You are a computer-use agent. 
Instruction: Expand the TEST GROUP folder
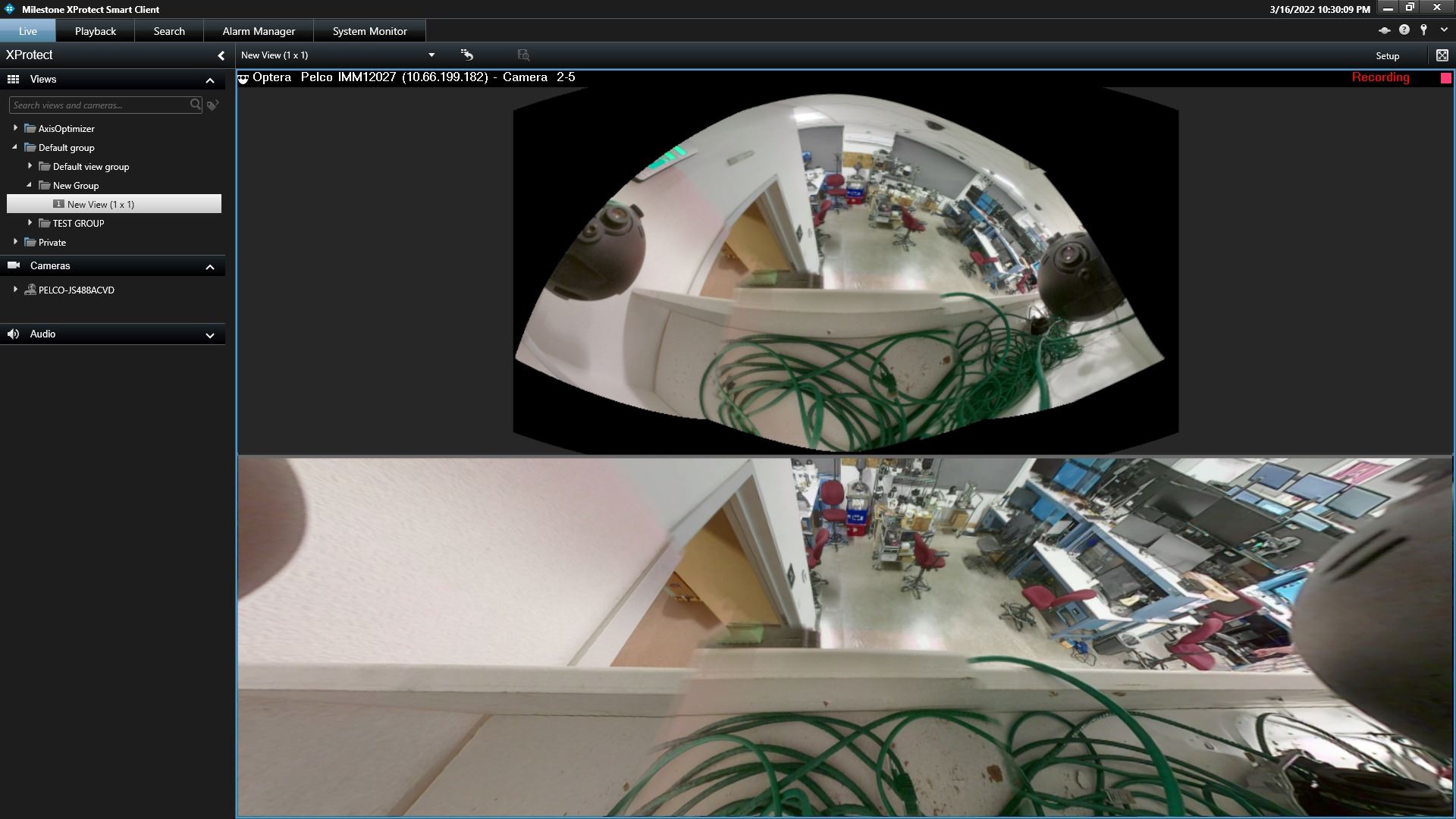point(30,223)
